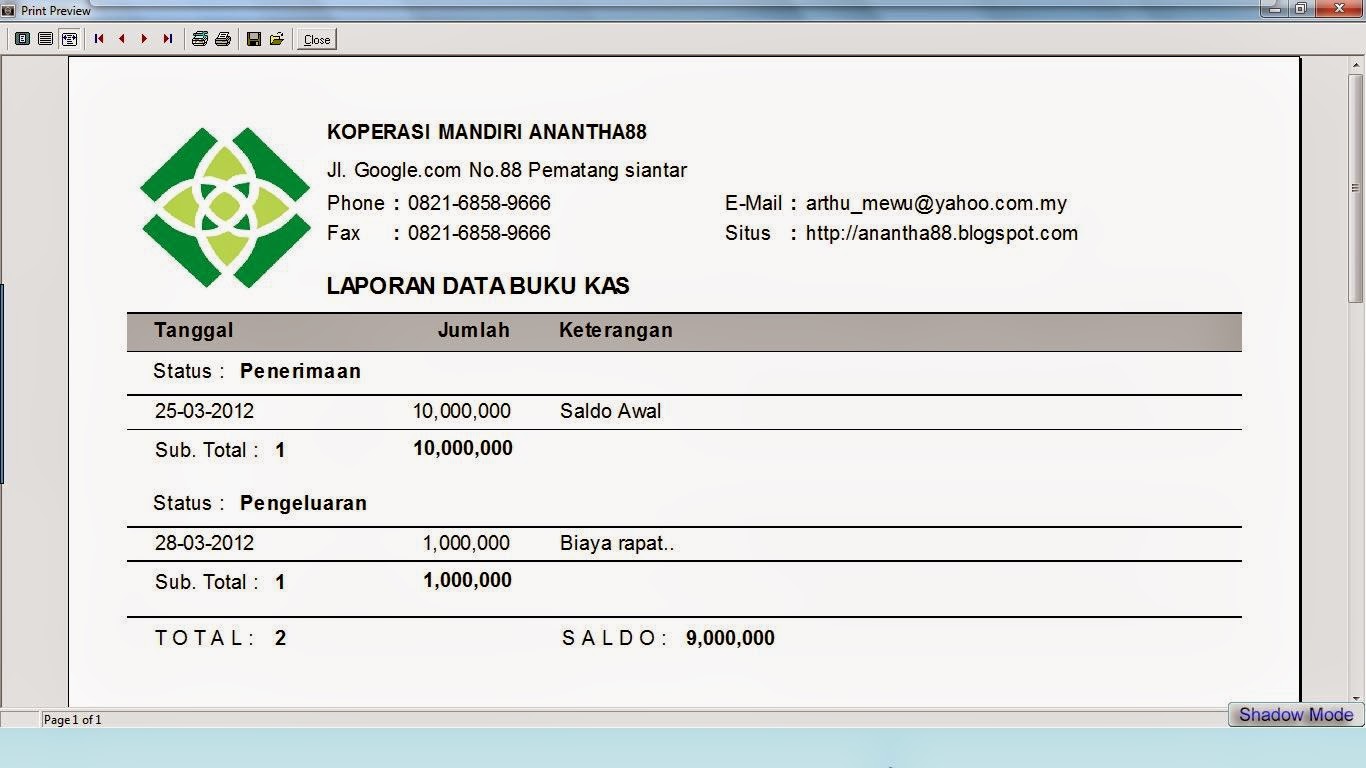The width and height of the screenshot is (1366, 768).
Task: Click the phone number next to Phone label
Action: (x=479, y=203)
